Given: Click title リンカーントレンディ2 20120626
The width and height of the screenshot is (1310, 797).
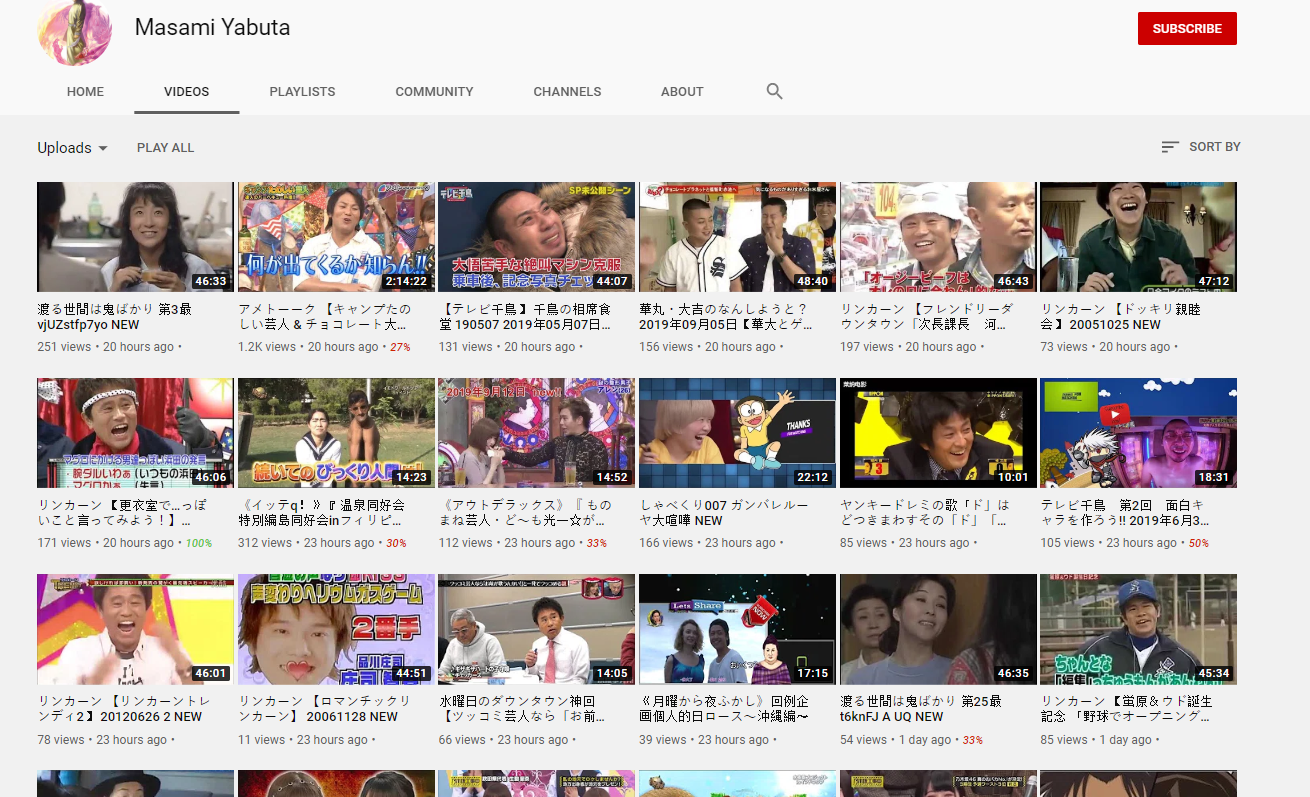Looking at the screenshot, I should (123, 709).
